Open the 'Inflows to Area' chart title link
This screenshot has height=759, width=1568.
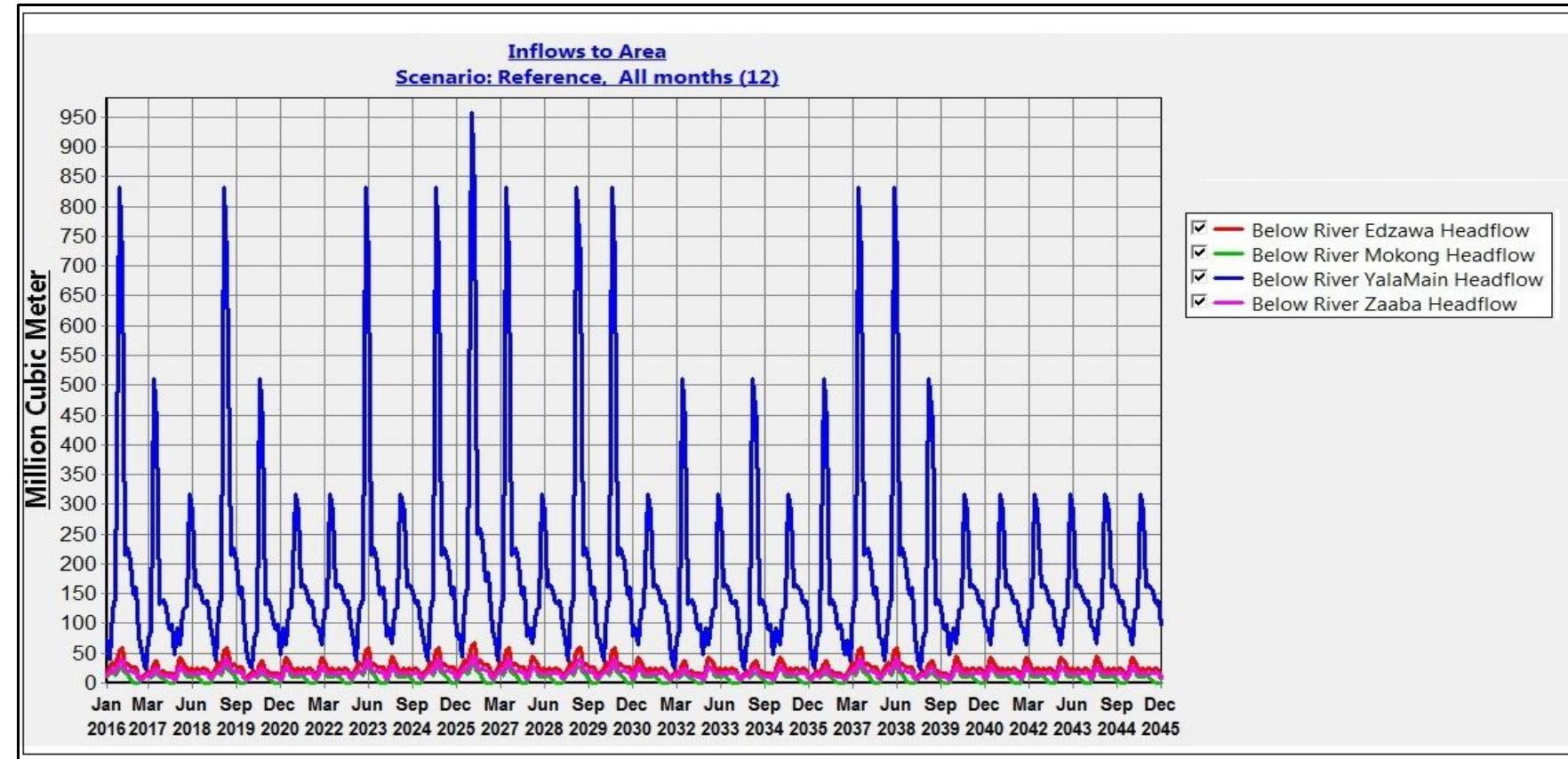(587, 52)
